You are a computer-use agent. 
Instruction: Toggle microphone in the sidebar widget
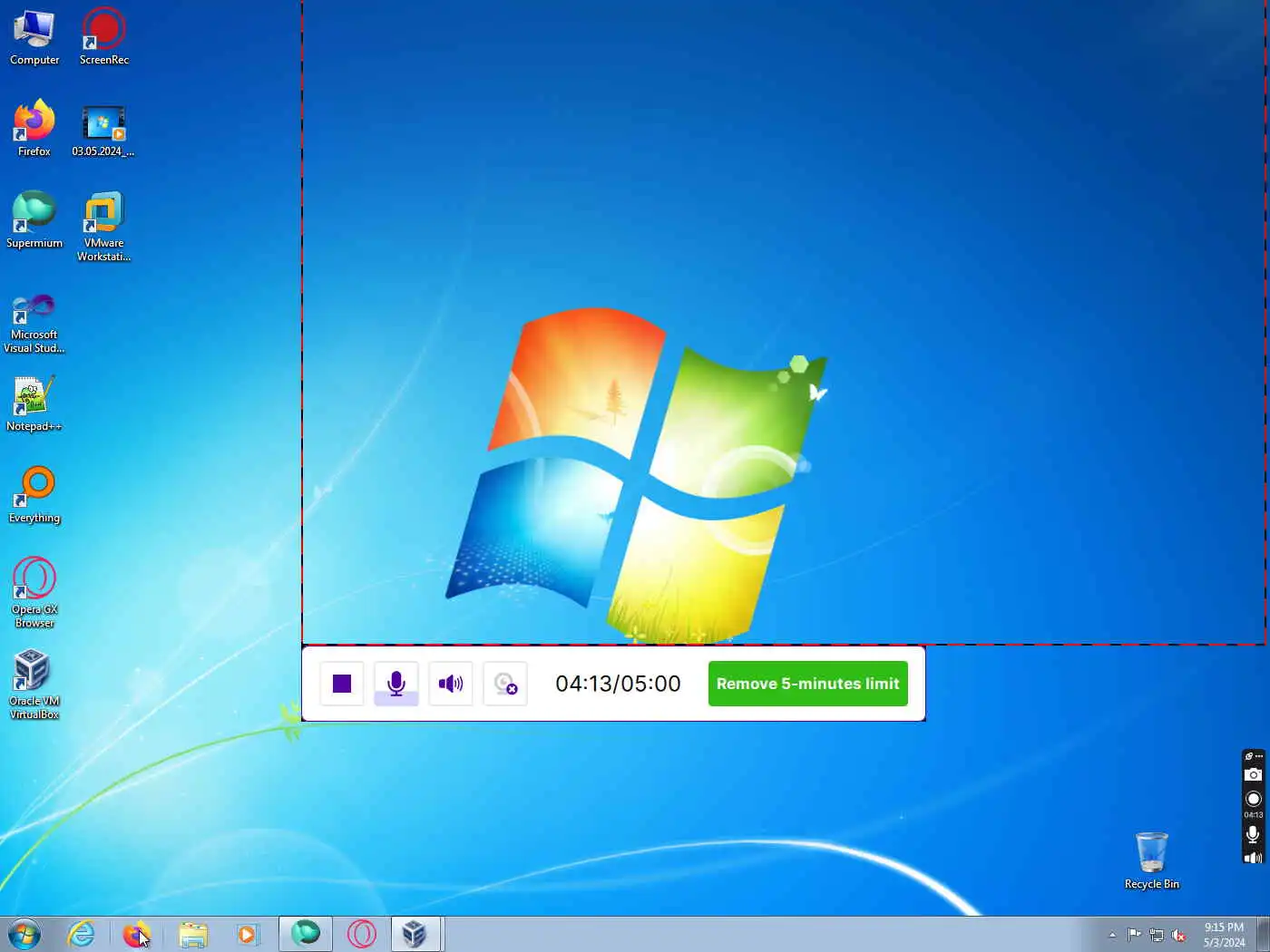tap(1253, 834)
